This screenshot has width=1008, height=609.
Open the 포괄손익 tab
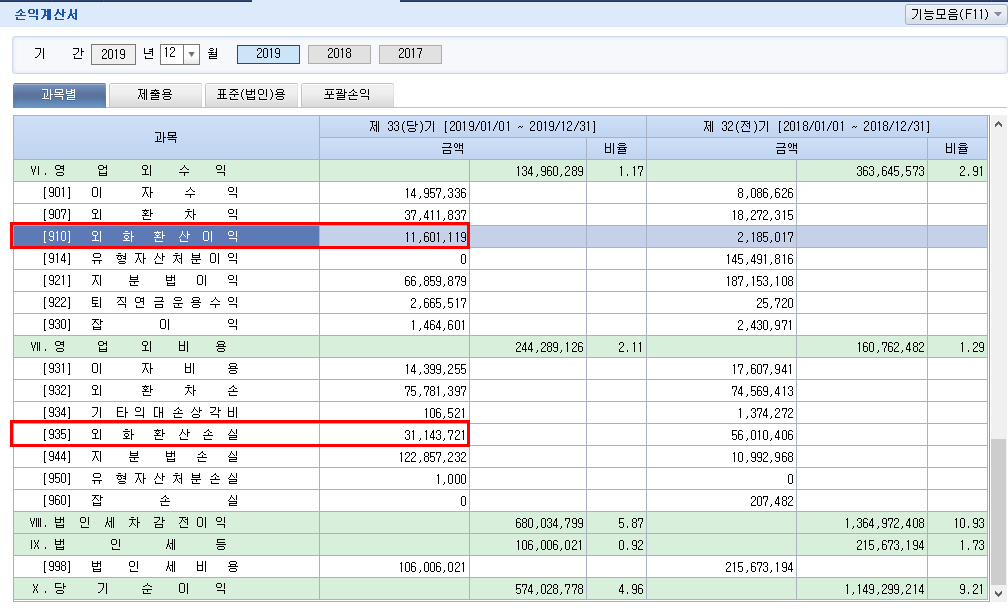tap(347, 95)
